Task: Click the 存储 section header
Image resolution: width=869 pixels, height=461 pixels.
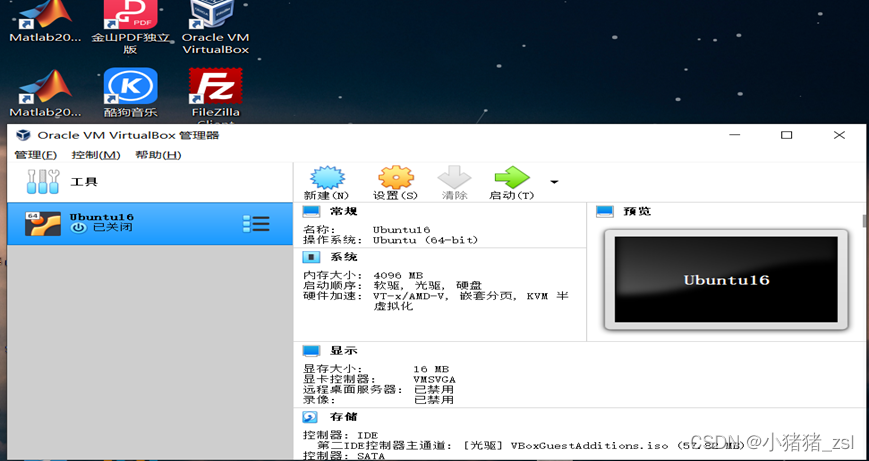Action: click(344, 417)
